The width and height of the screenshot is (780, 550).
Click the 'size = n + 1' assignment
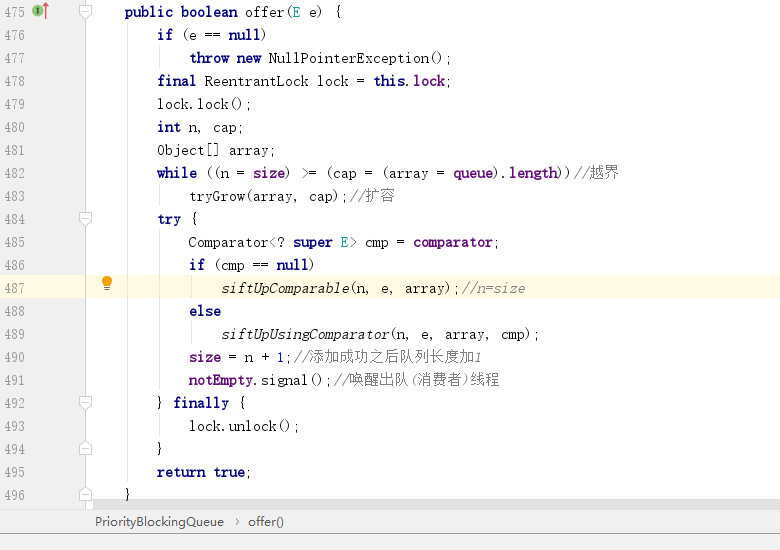click(236, 357)
